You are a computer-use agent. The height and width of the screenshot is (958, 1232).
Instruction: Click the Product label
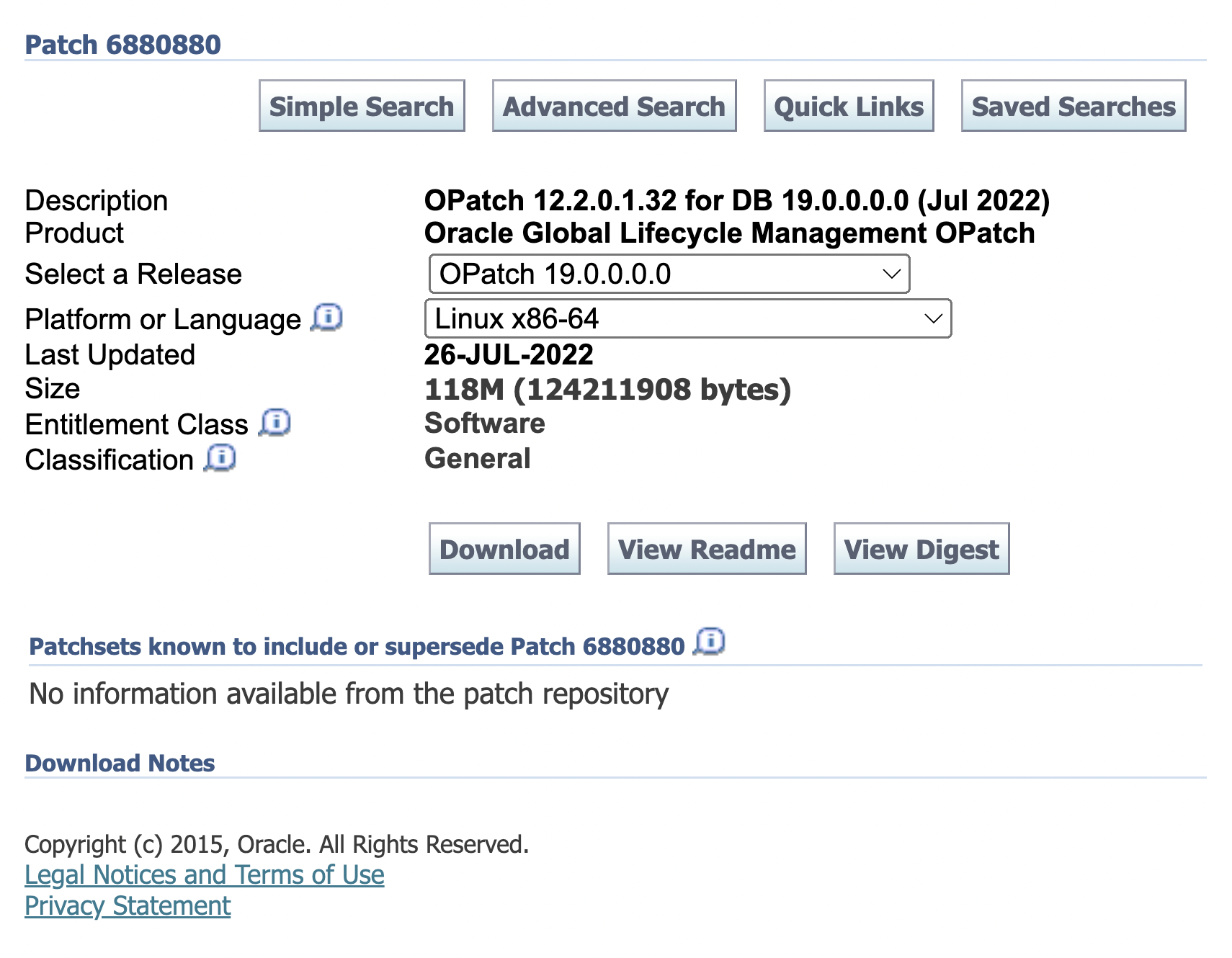(74, 233)
